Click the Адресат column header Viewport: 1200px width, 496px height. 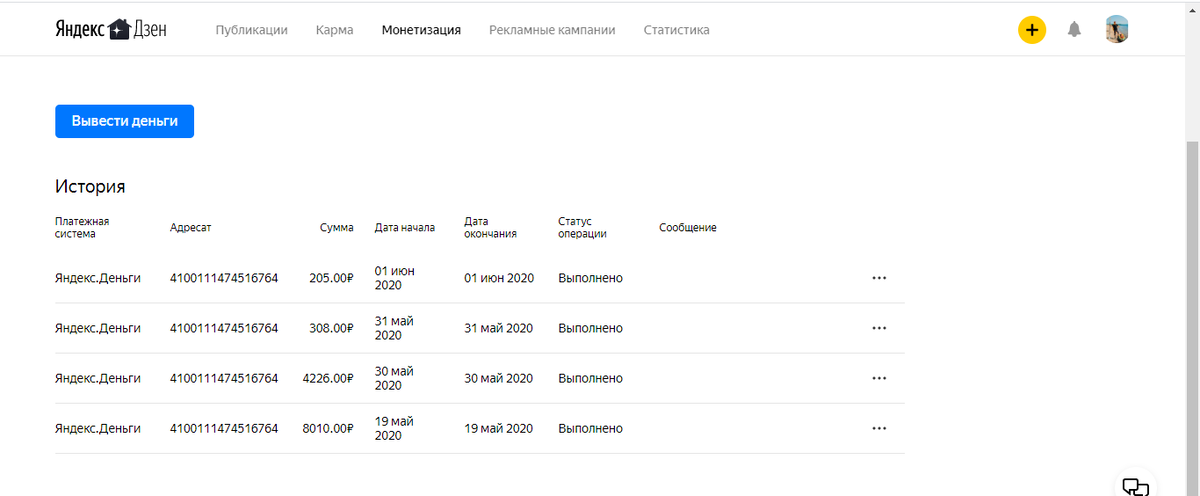click(x=190, y=228)
